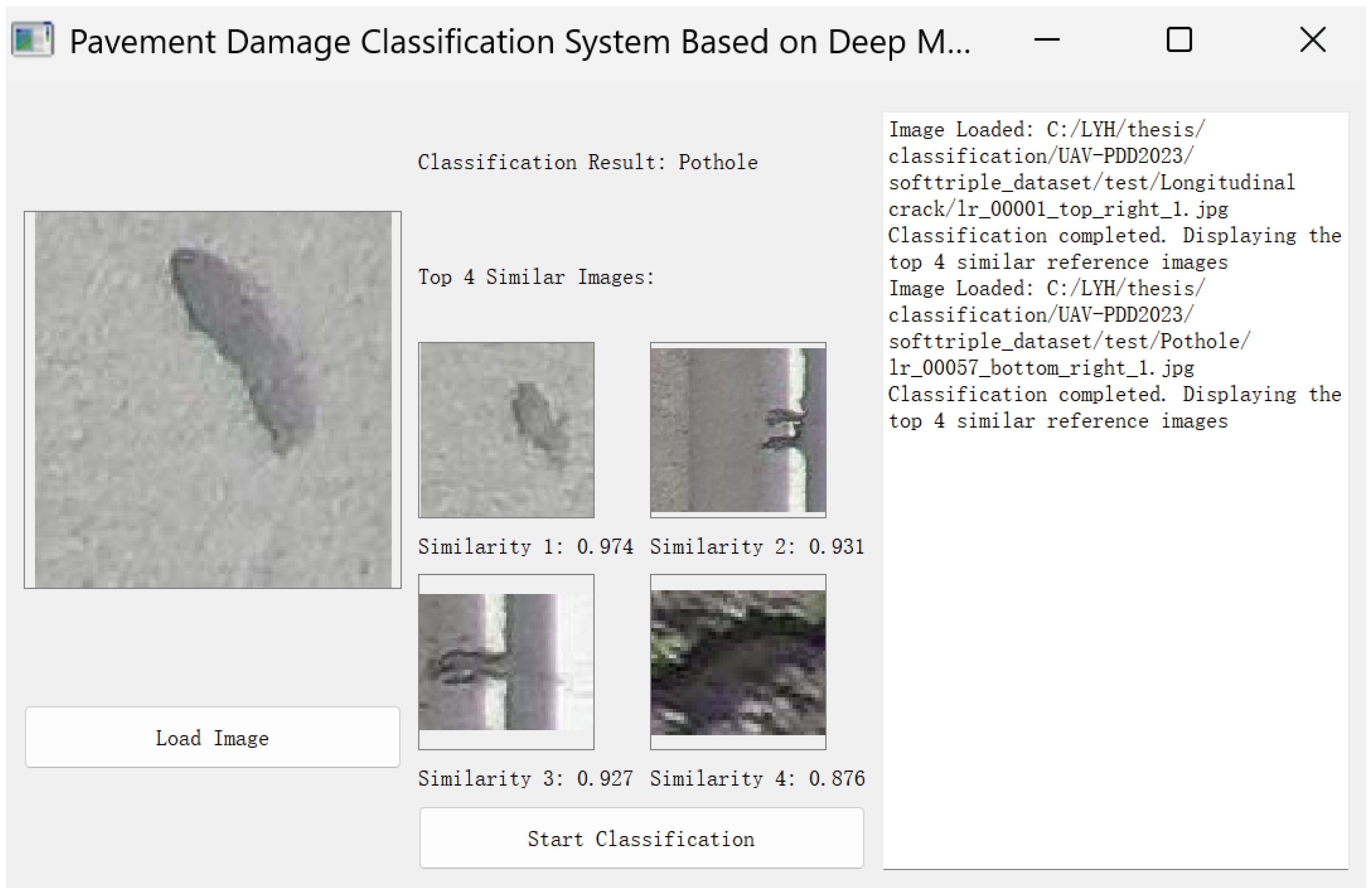The image size is (1372, 895).
Task: Maximize the classification system window
Action: [1179, 40]
